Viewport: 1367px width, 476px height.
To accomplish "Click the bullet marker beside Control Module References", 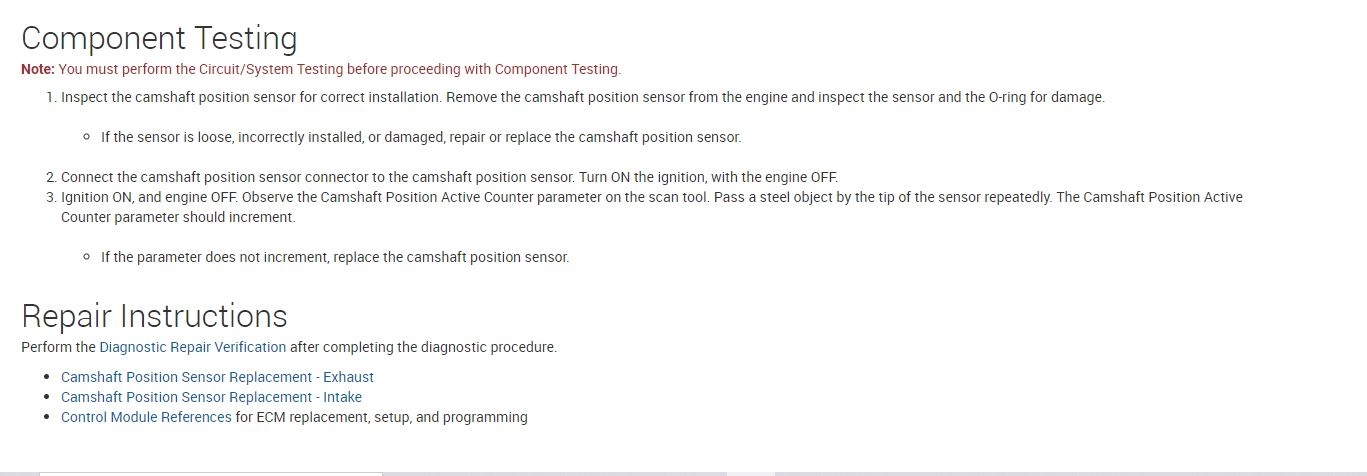I will click(47, 417).
